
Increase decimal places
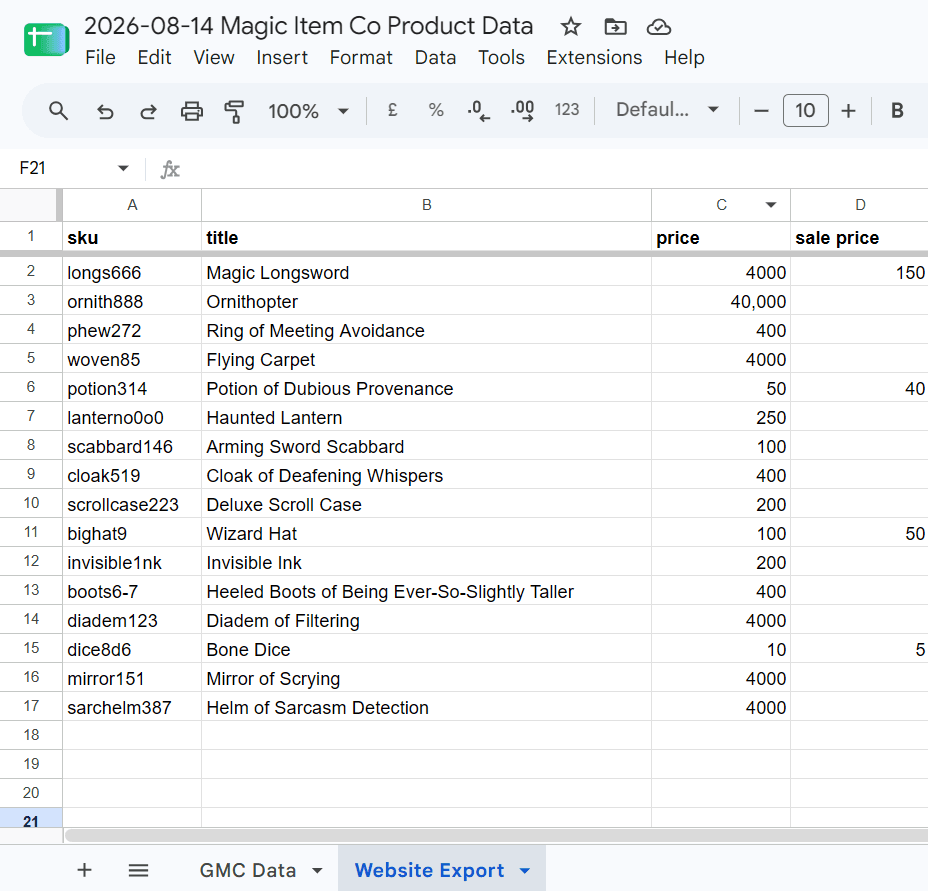pos(522,111)
